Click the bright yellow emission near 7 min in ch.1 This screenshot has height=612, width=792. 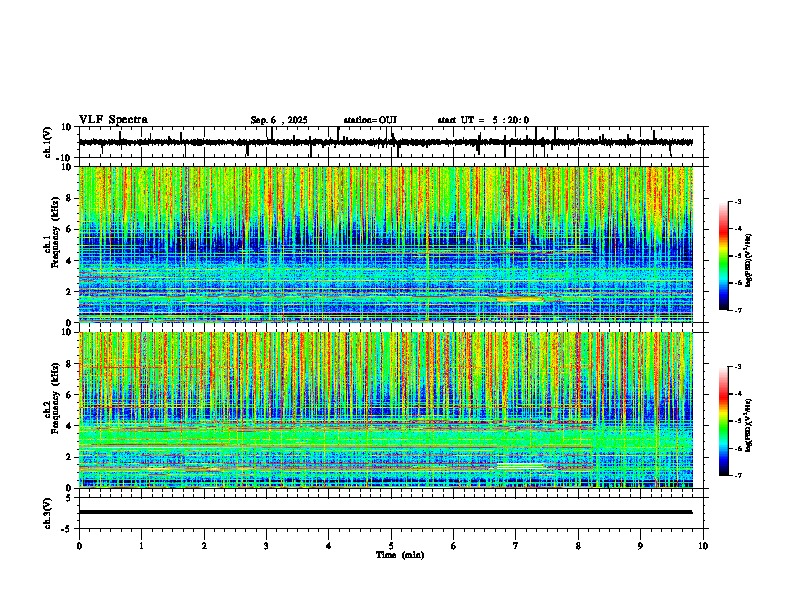520,299
